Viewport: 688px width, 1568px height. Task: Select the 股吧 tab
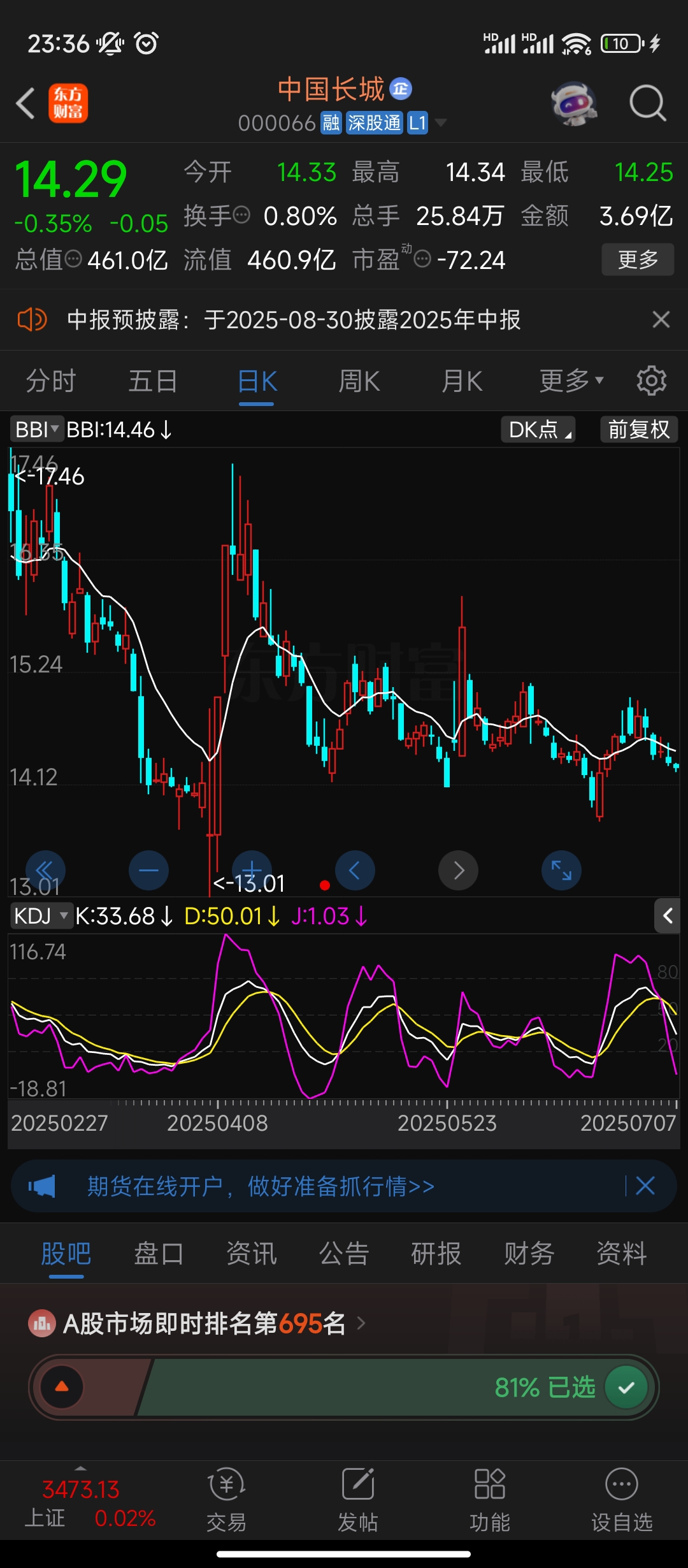click(x=66, y=1254)
